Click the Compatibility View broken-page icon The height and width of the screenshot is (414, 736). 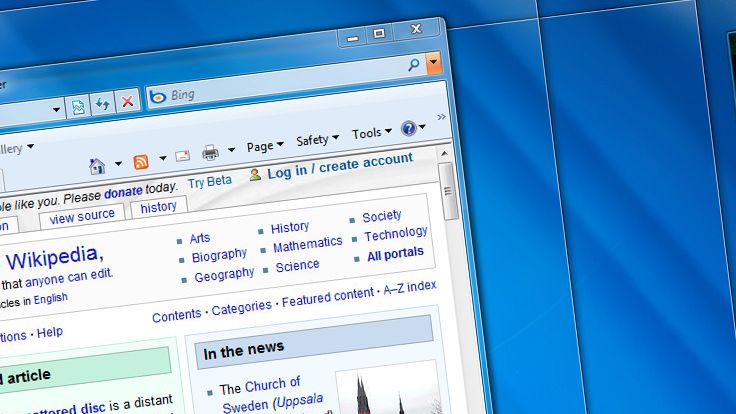coord(78,107)
